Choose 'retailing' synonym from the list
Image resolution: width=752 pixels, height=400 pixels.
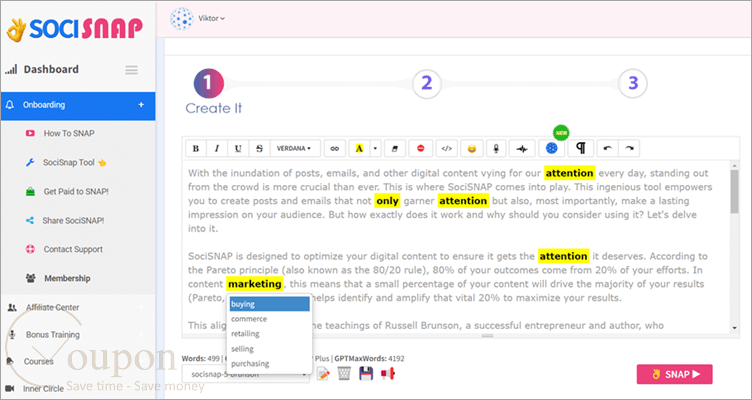pos(270,334)
